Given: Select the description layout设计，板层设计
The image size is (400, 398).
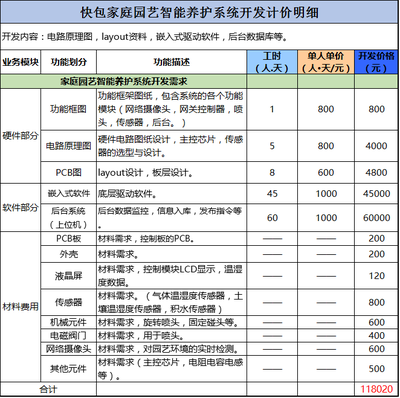Looking at the screenshot, I should [172, 173].
